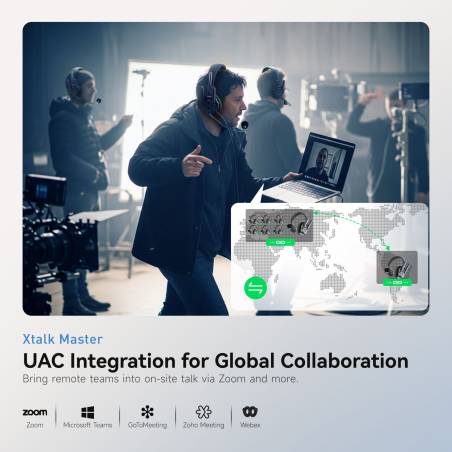Click the Zoom logo icon
Viewport: 452px width, 452px height.
(x=35, y=412)
